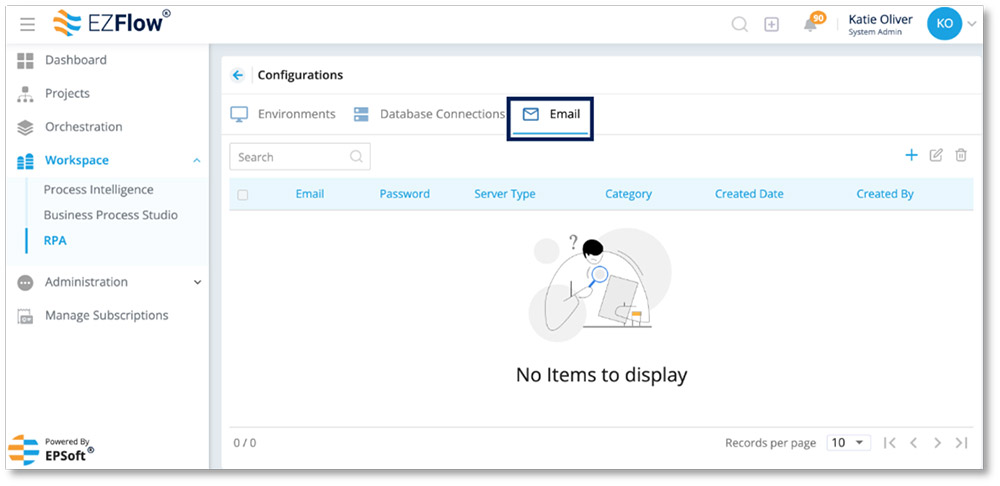Sort by the Email column header
This screenshot has width=1000, height=486.
[x=309, y=194]
